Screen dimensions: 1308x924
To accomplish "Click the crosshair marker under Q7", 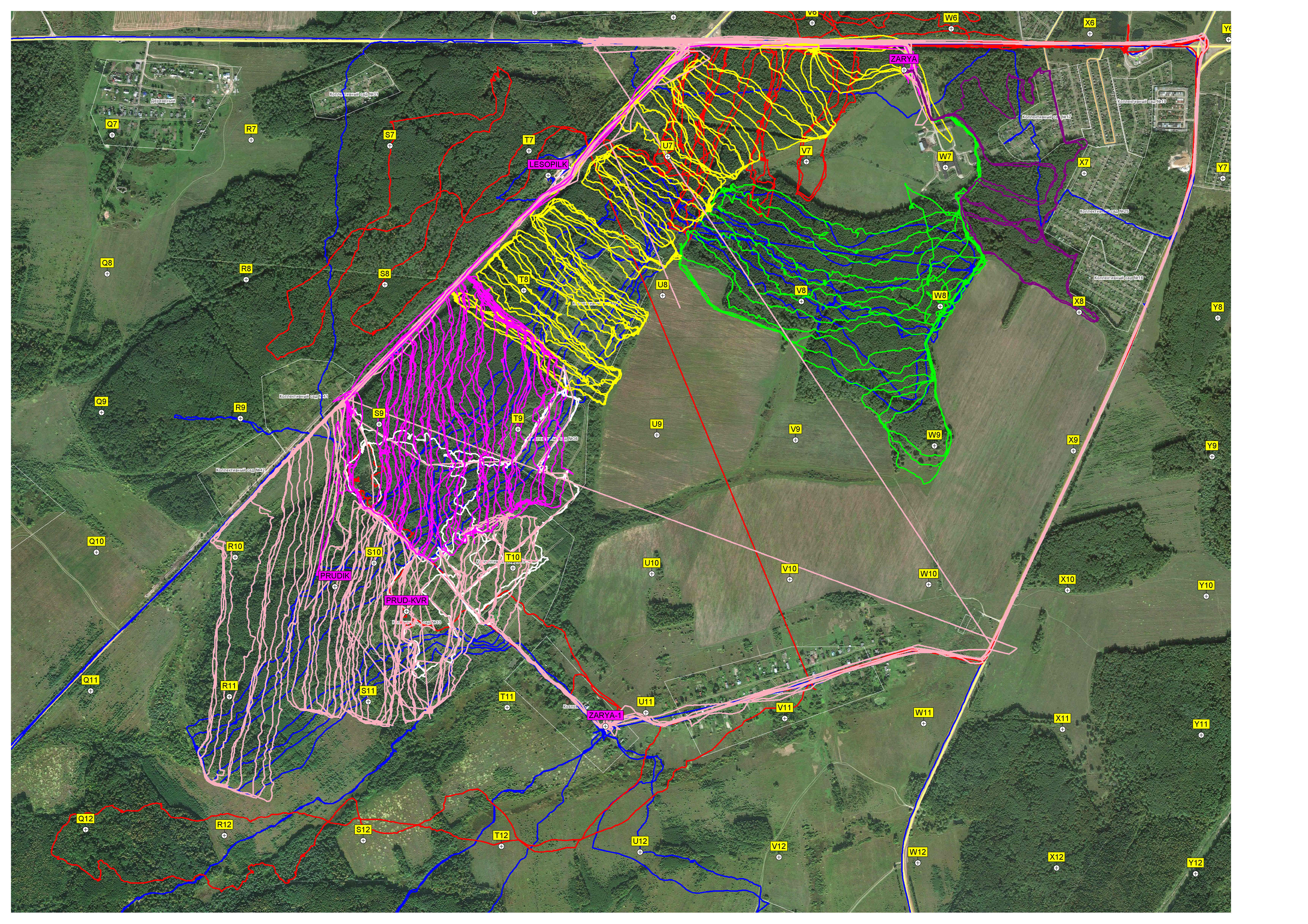I will 112,135.
